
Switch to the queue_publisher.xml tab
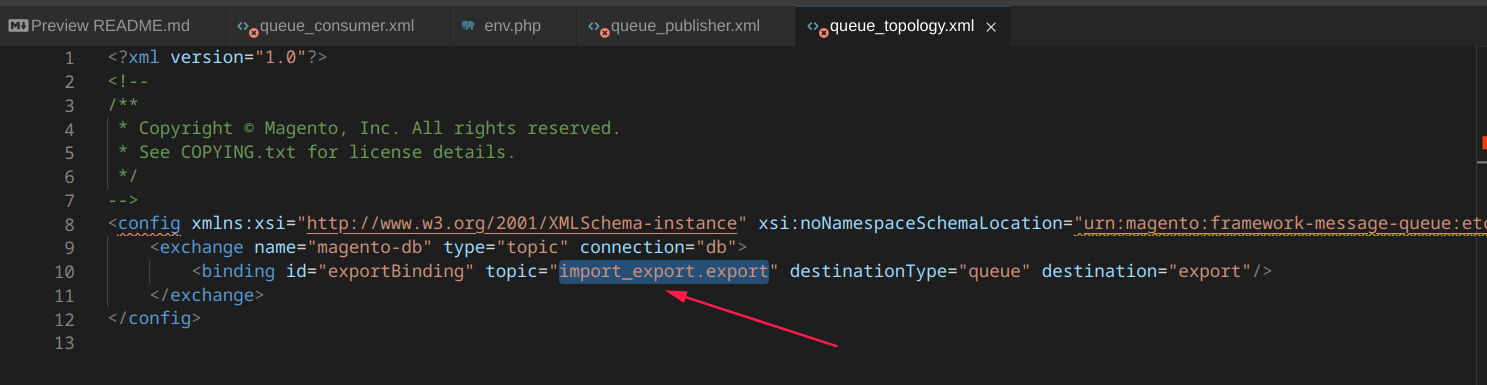(685, 26)
